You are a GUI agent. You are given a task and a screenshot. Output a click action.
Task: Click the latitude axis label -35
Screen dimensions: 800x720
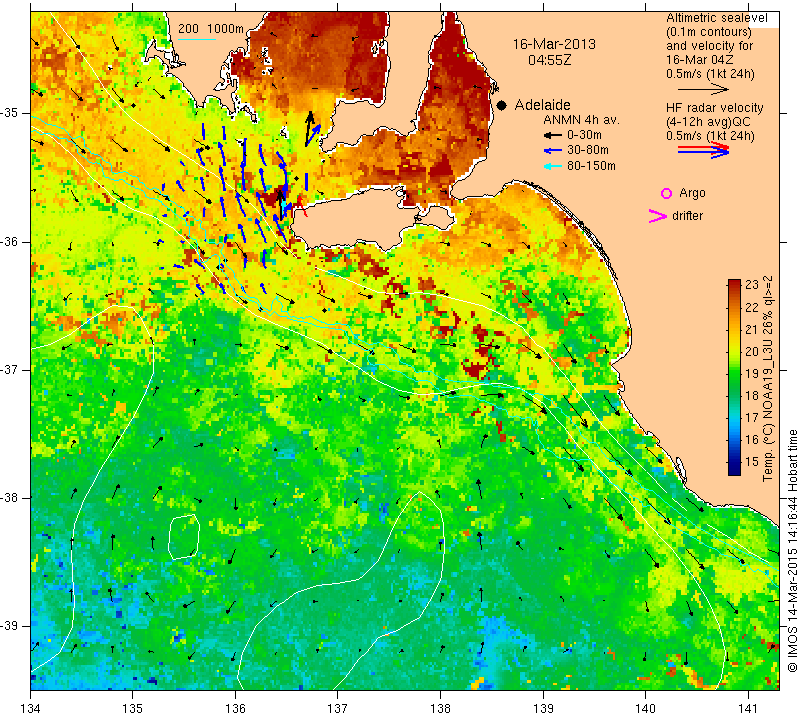pos(10,113)
